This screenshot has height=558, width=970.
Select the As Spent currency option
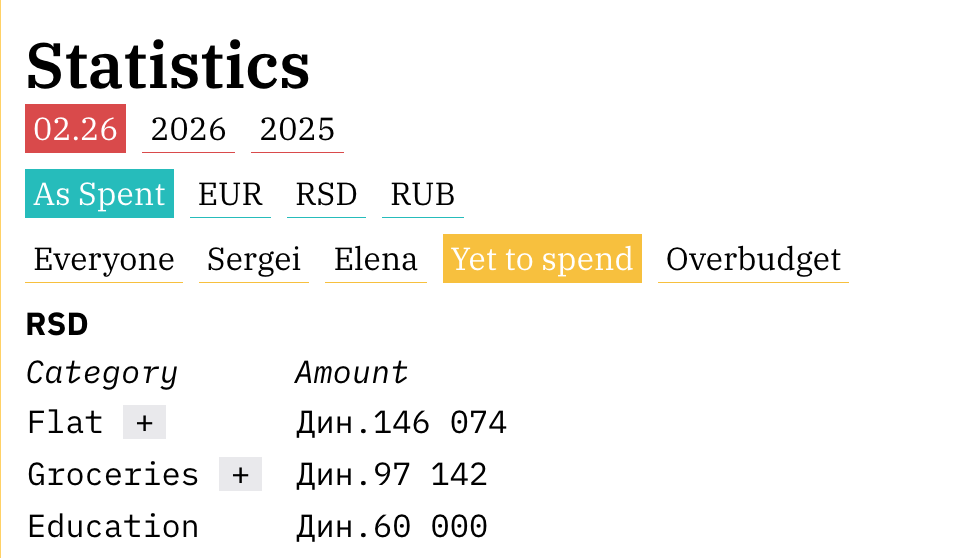pyautogui.click(x=99, y=194)
